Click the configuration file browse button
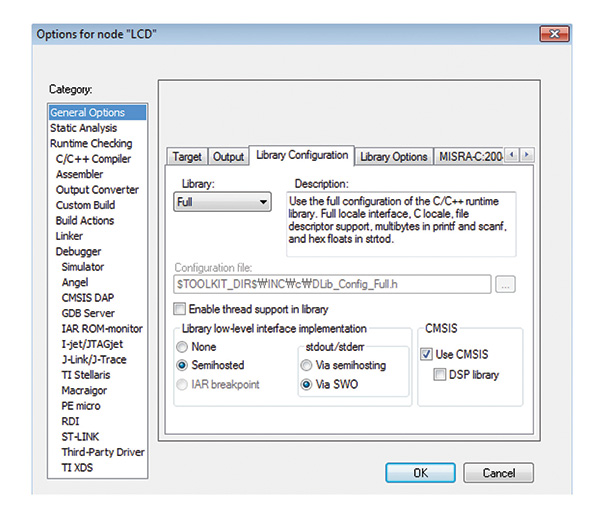The width and height of the screenshot is (600, 531). [506, 285]
